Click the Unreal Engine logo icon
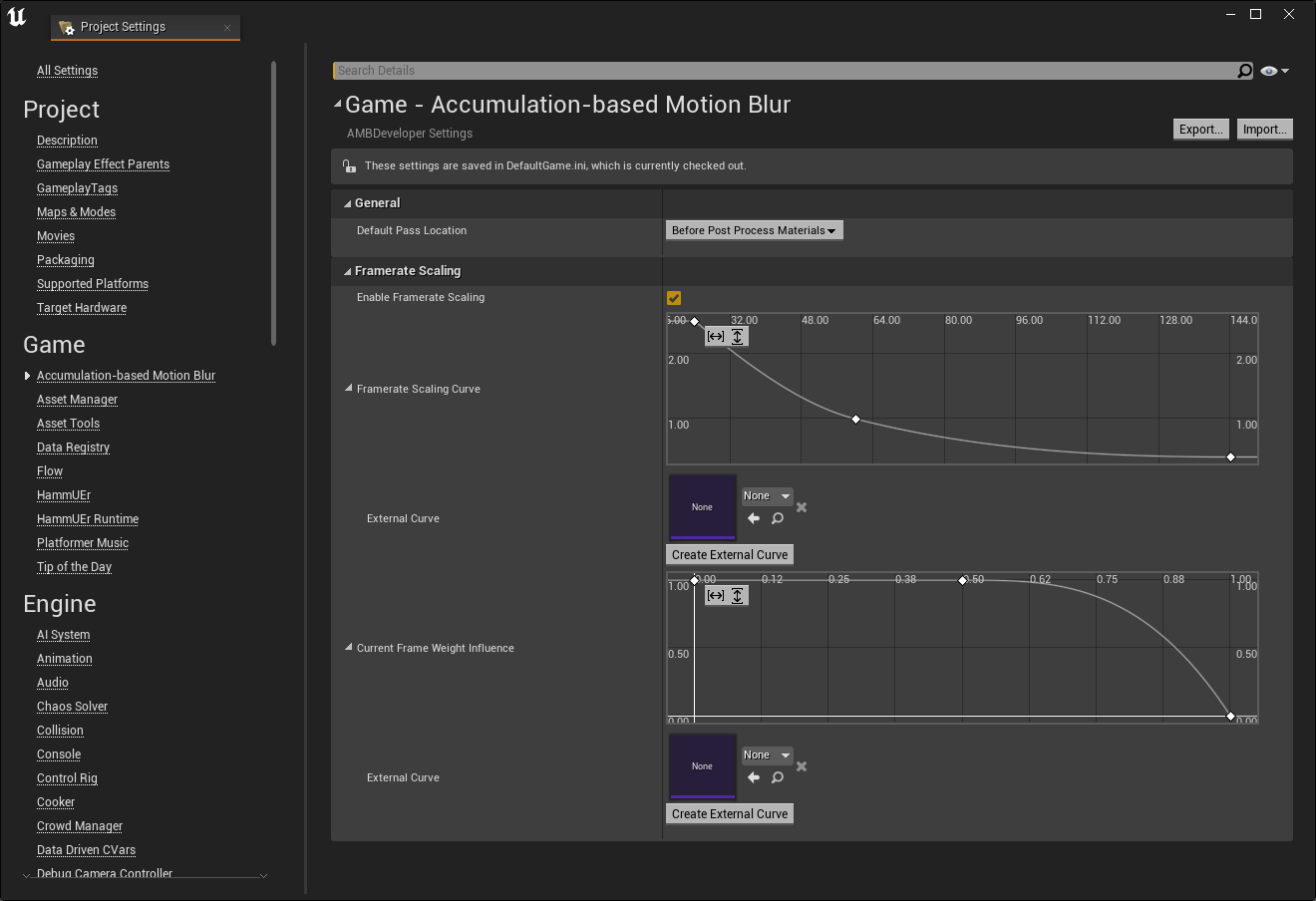The height and width of the screenshot is (901, 1316). tap(17, 17)
